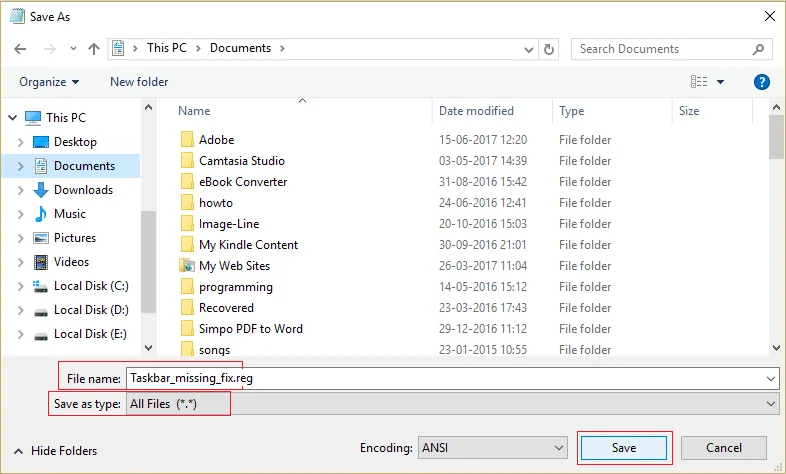
Task: Click This PC in the address breadcrumb
Action: point(166,48)
